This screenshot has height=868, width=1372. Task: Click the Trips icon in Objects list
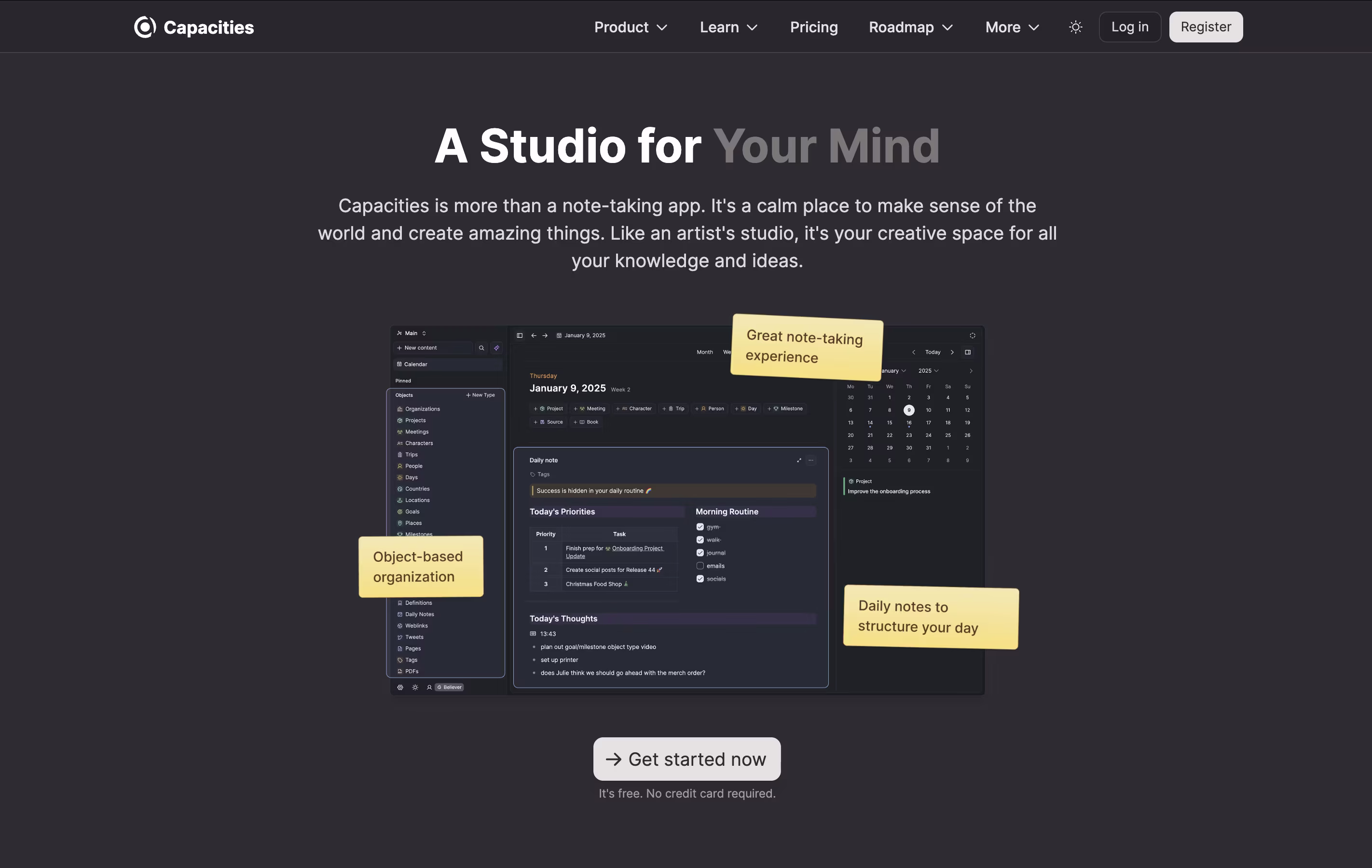coord(400,455)
